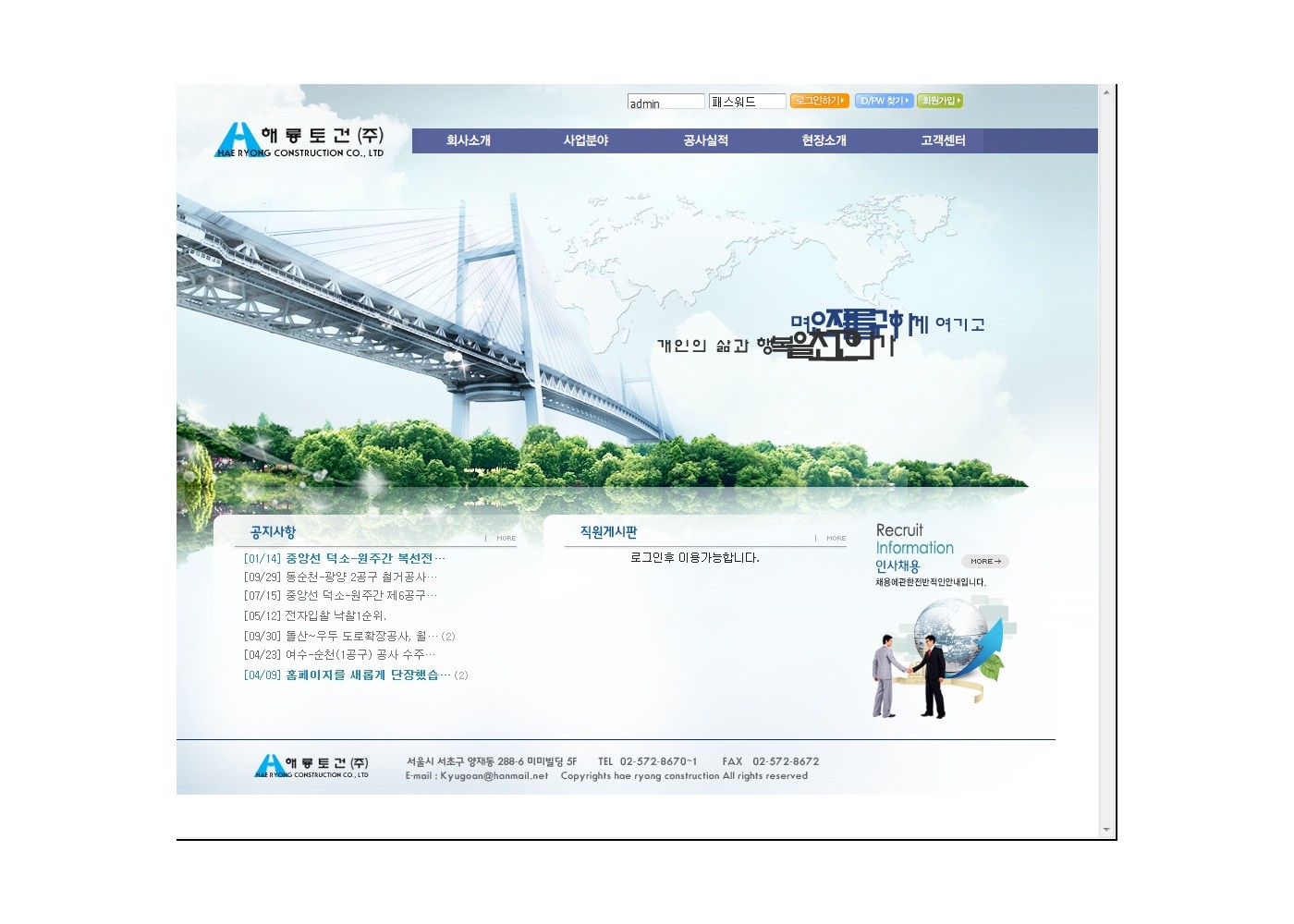Click the MORE button under Recruit Information
1294x924 pixels.
[984, 561]
